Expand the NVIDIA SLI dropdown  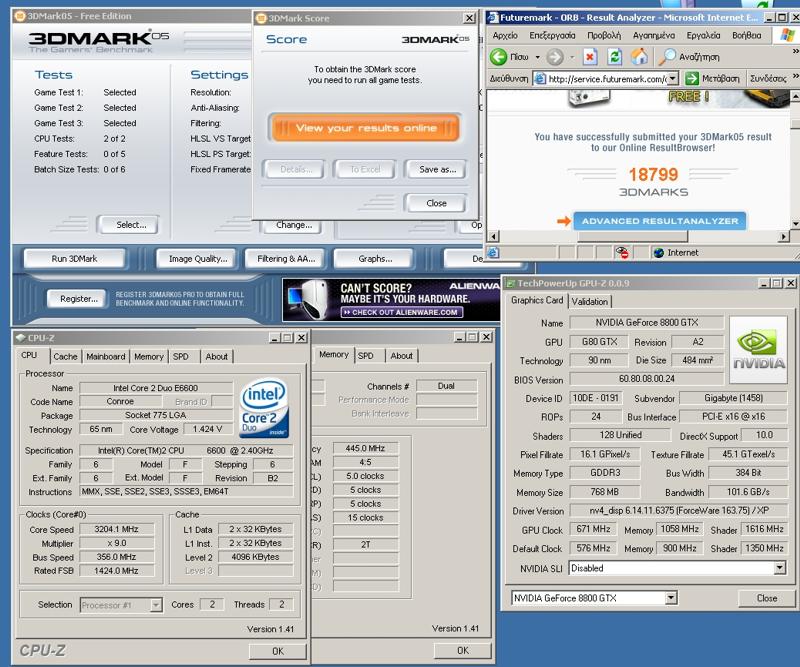[x=780, y=568]
